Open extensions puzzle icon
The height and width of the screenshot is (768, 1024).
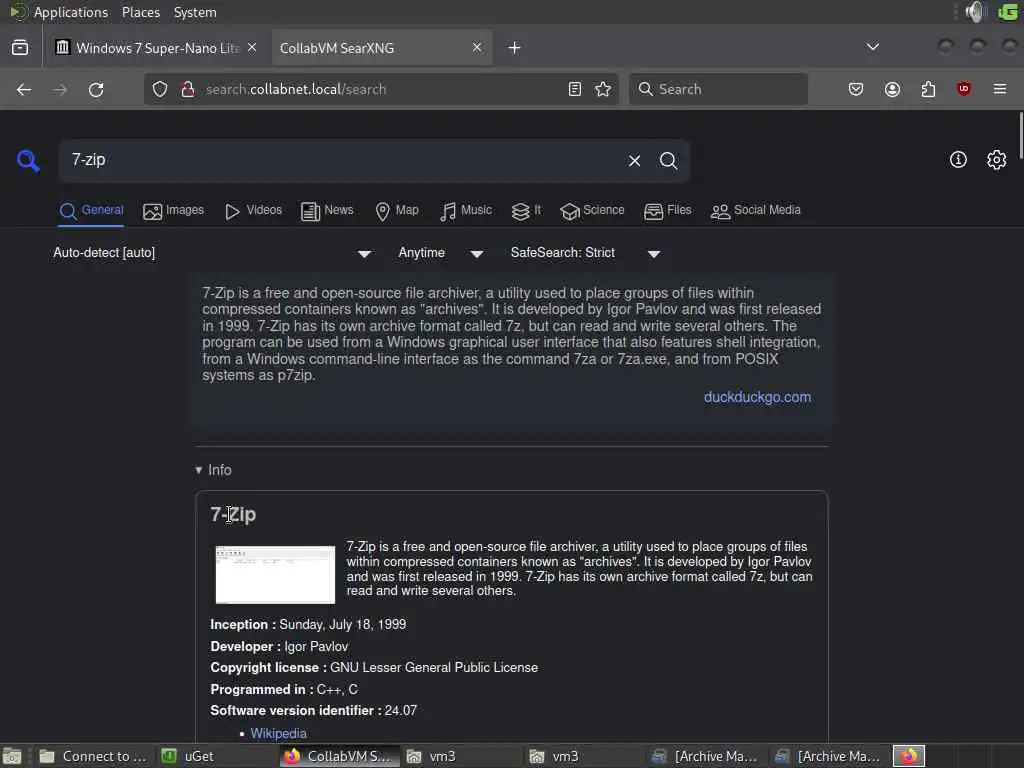928,89
